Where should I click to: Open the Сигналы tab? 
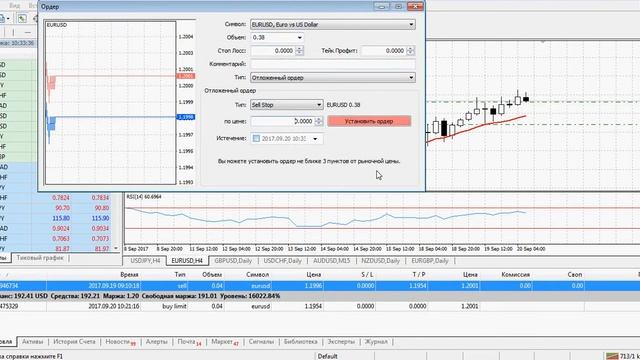coord(261,342)
